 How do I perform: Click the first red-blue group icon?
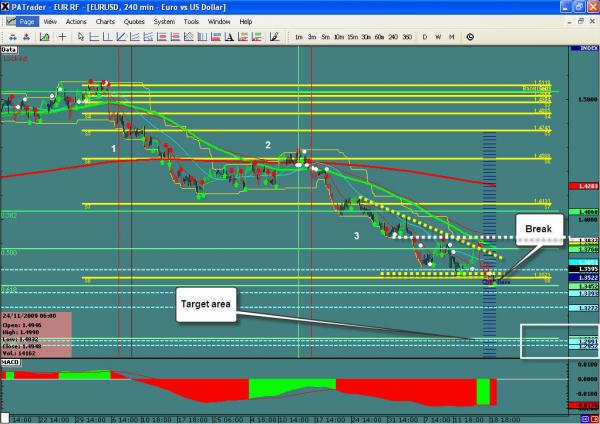(x=13, y=36)
